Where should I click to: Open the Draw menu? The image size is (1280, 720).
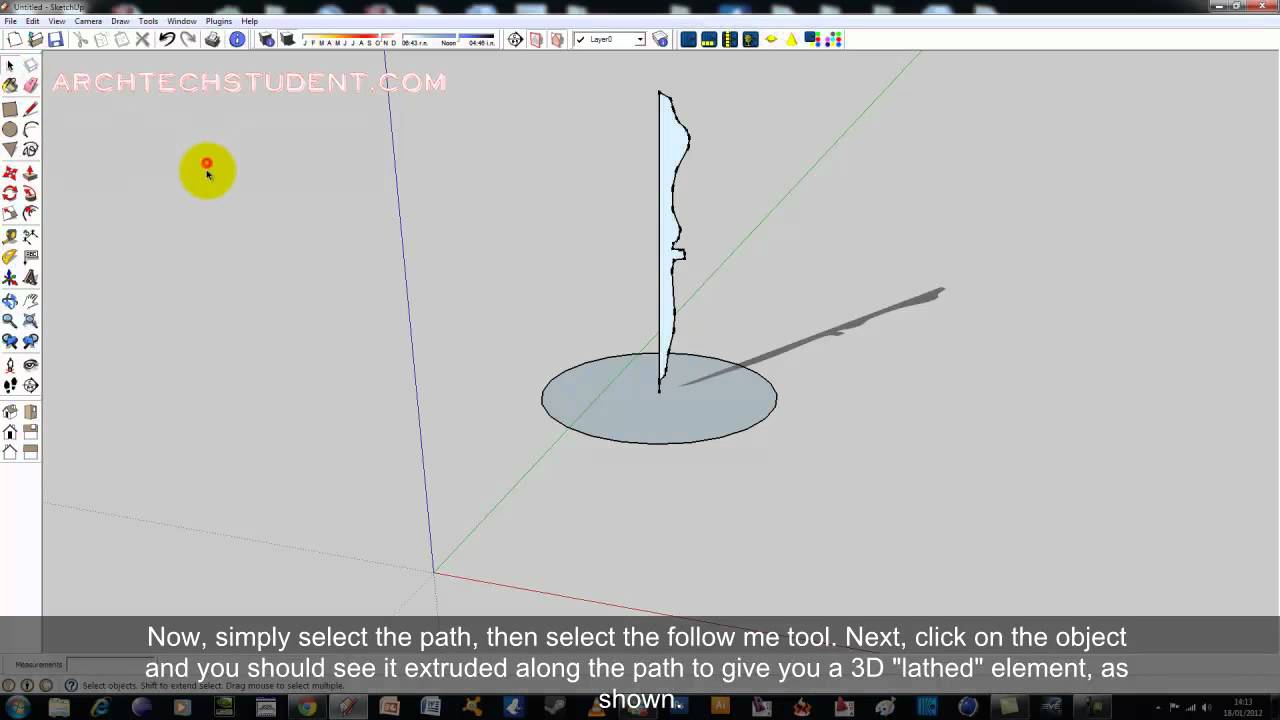tap(120, 21)
